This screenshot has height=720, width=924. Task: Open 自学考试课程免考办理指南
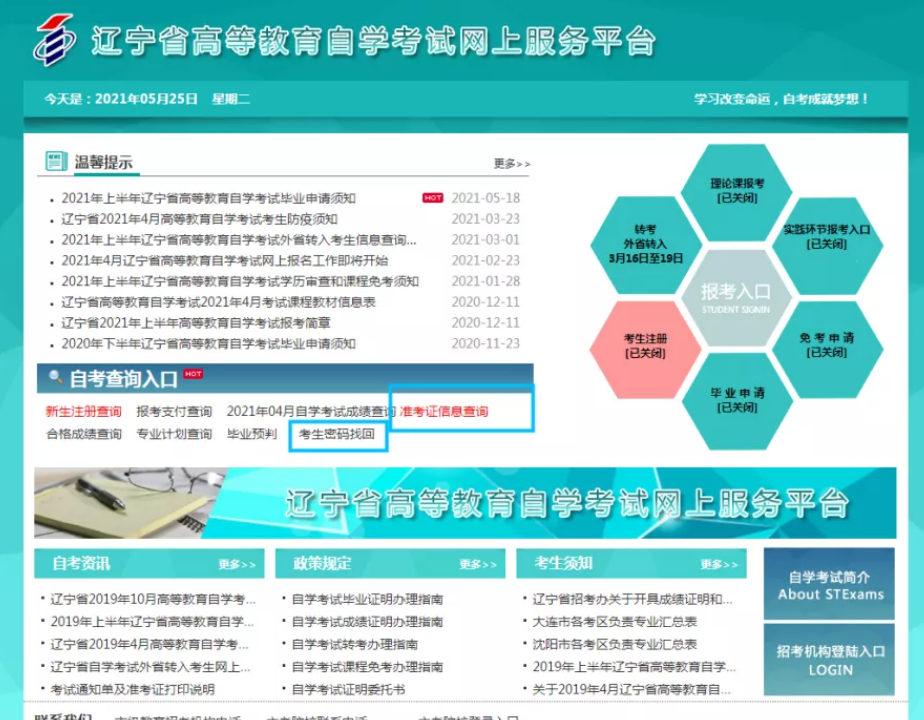tap(367, 666)
